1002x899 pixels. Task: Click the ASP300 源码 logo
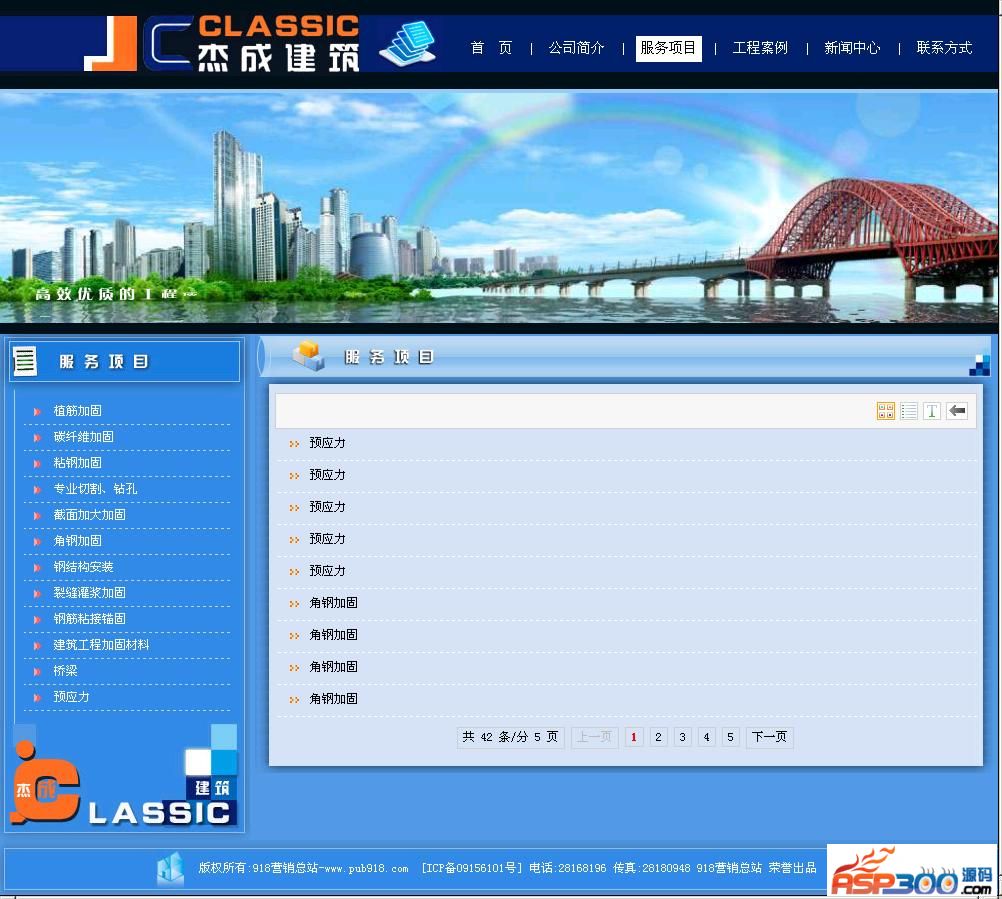tap(911, 872)
